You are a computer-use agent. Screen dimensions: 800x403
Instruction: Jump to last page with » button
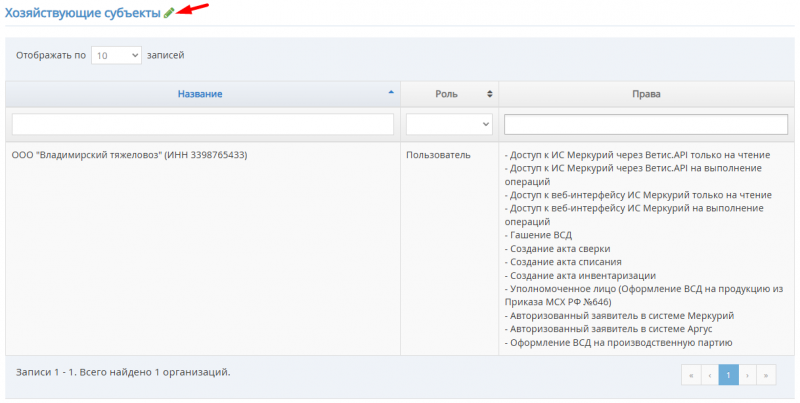[x=767, y=374]
